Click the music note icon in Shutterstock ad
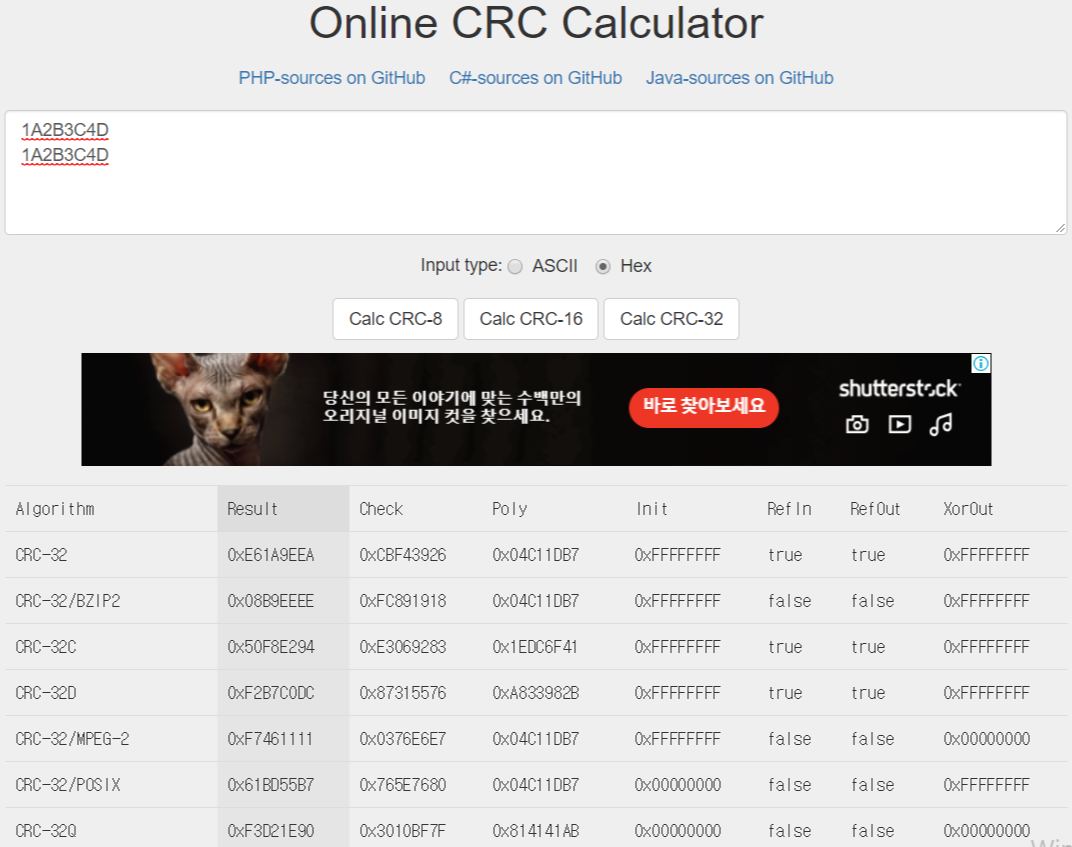Viewport: 1072px width, 847px height. pyautogui.click(x=941, y=425)
